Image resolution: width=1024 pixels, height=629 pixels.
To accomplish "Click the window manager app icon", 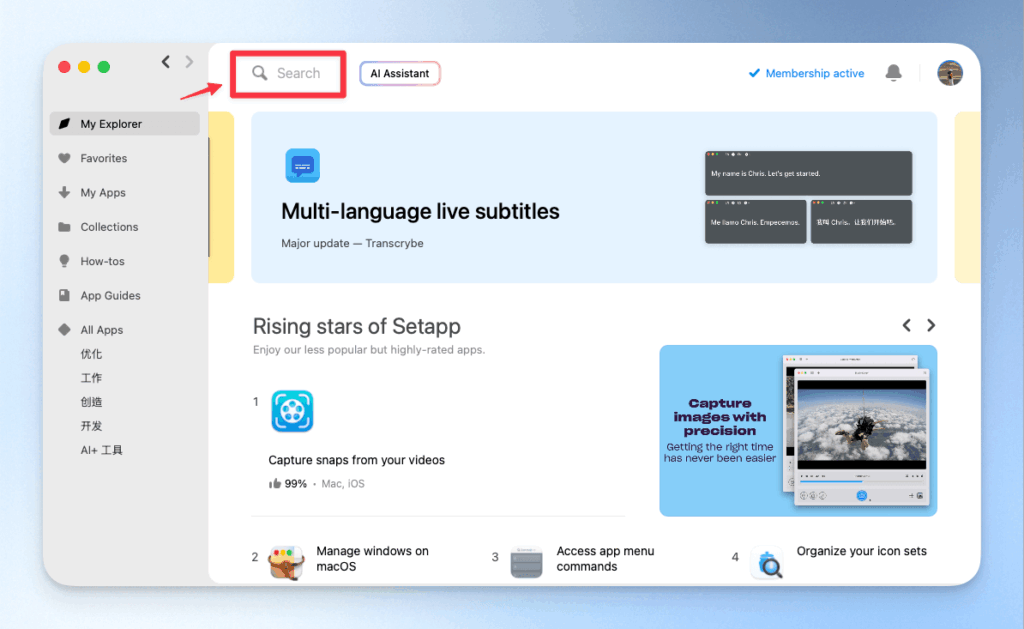I will [286, 562].
